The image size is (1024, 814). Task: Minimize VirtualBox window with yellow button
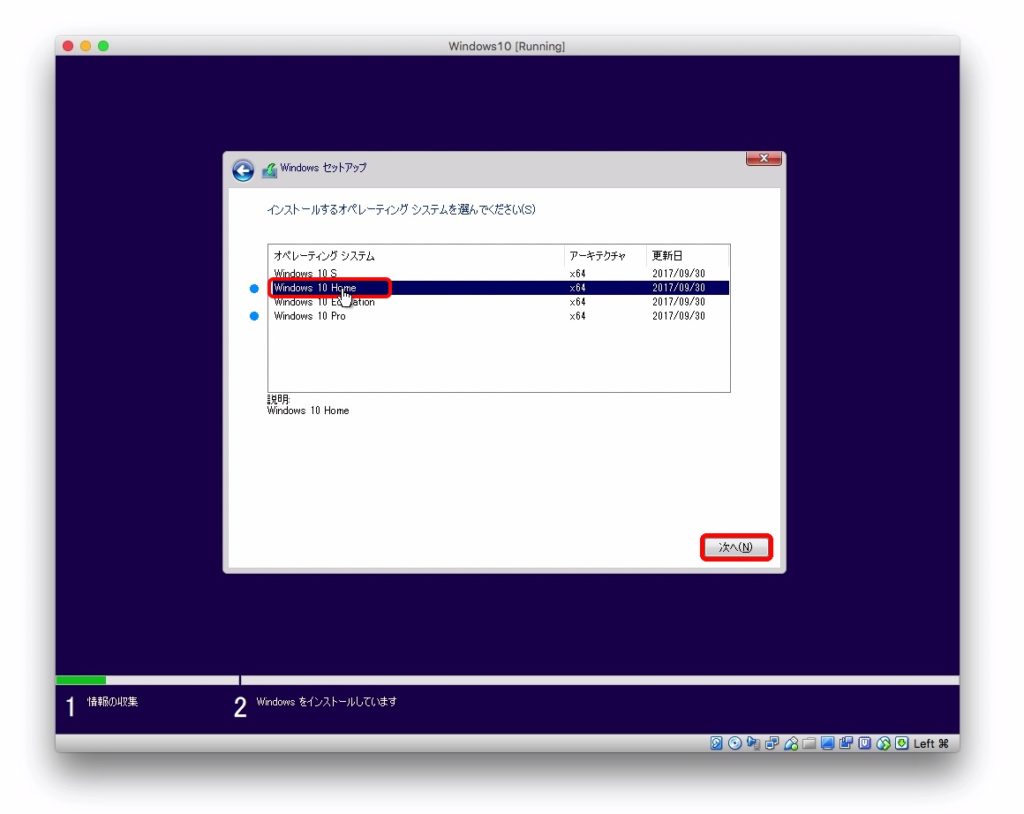pyautogui.click(x=86, y=46)
